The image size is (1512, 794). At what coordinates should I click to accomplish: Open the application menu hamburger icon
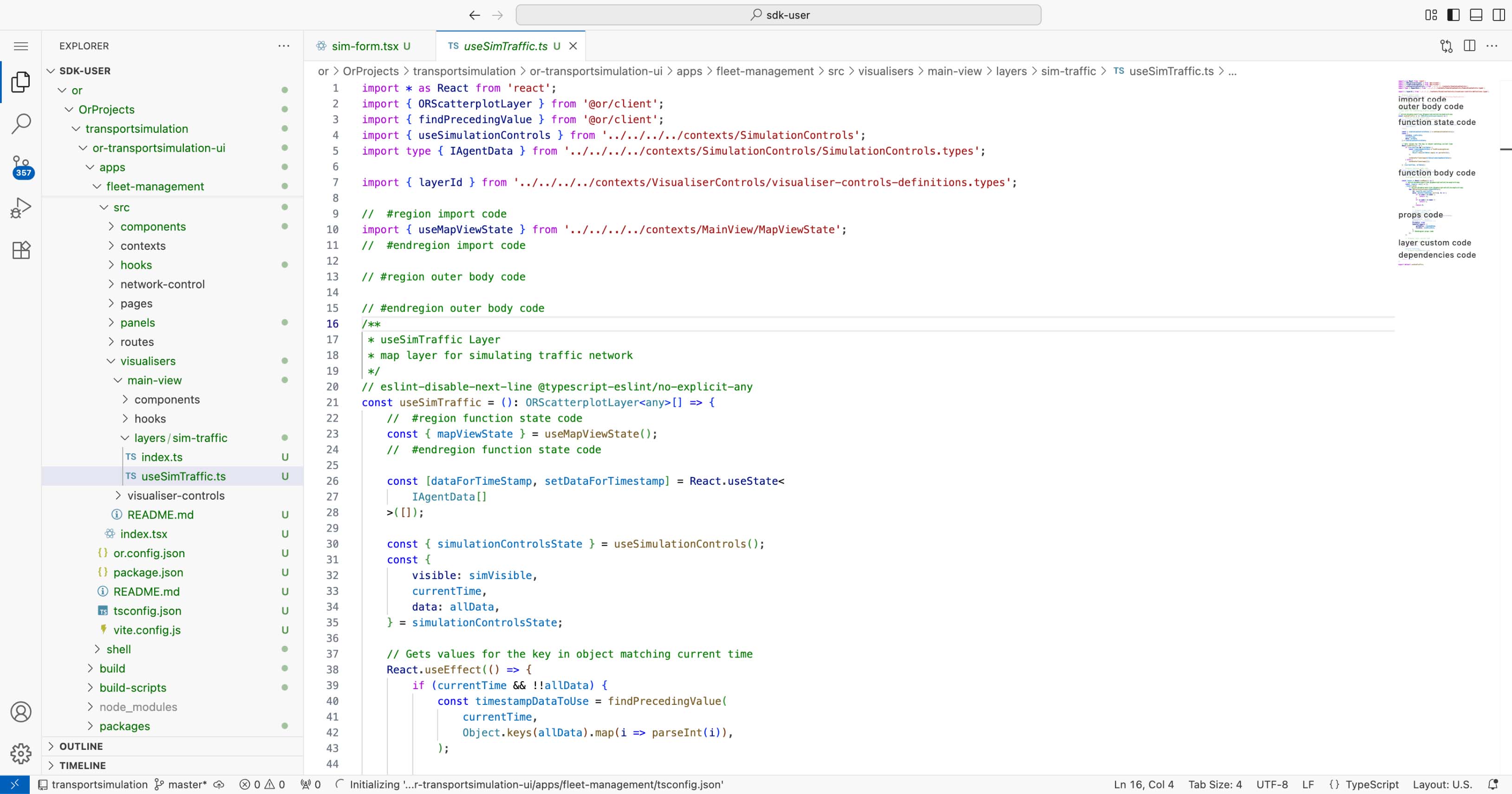[21, 46]
